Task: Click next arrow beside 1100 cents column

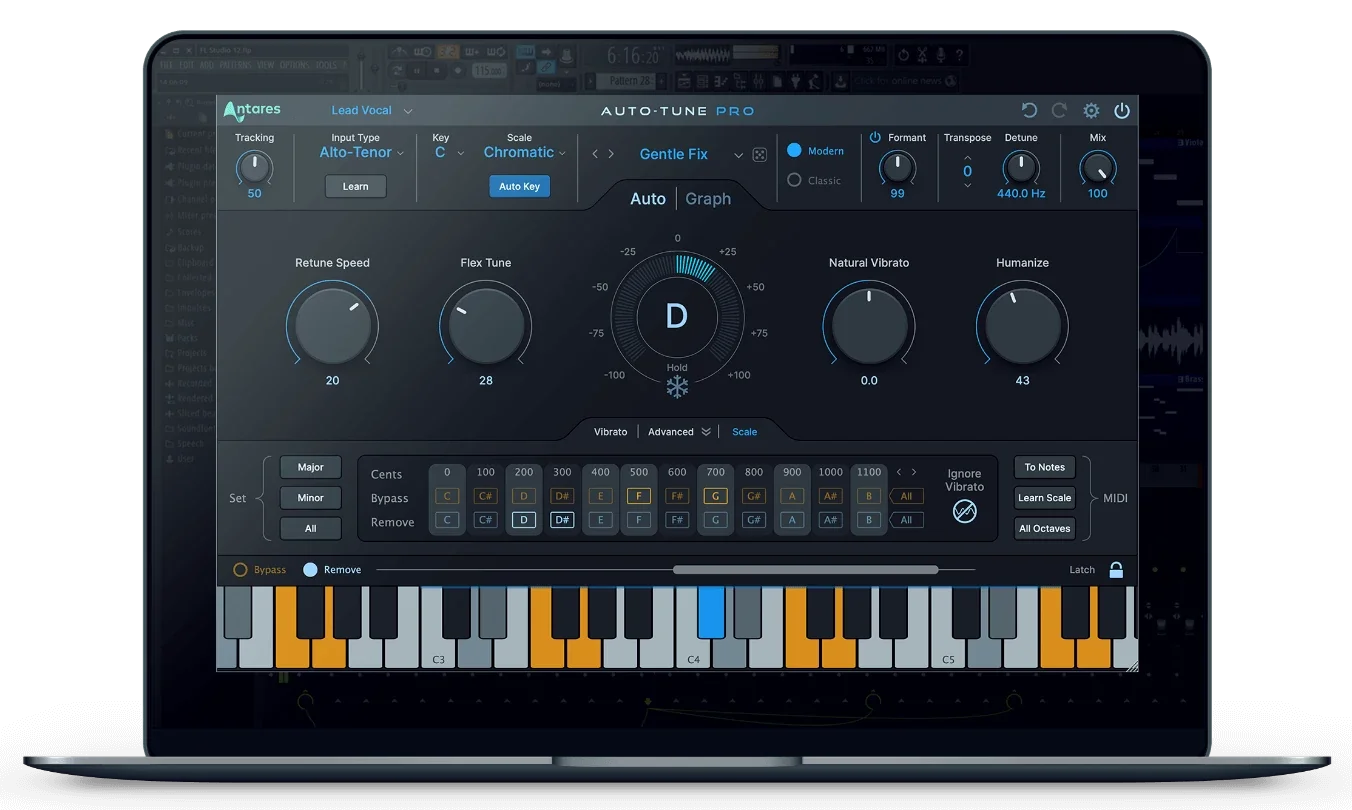Action: click(913, 472)
